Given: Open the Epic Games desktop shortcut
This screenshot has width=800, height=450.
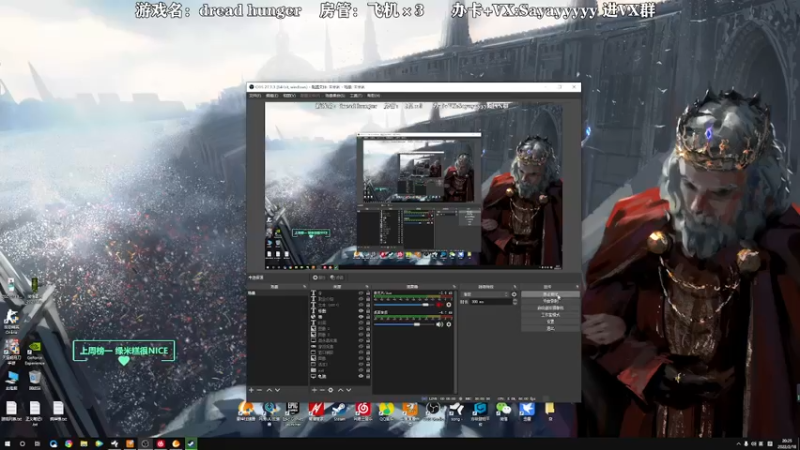Looking at the screenshot, I should coord(292,412).
